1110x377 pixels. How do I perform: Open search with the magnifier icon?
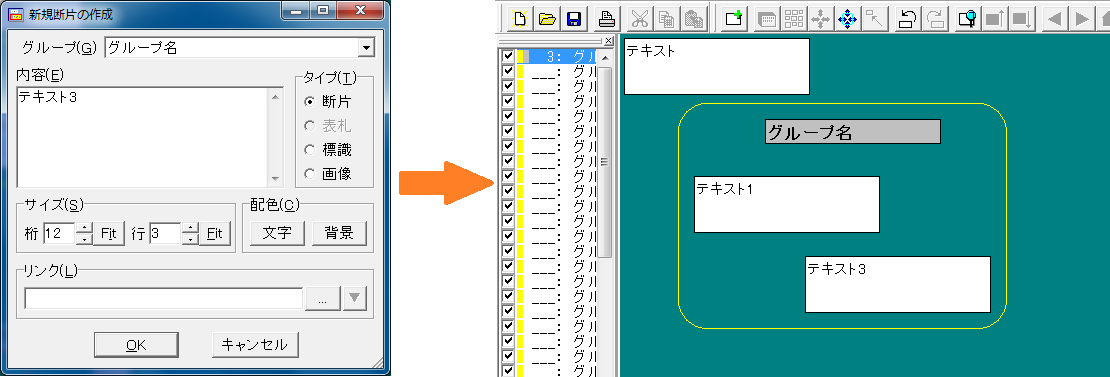pyautogui.click(x=968, y=18)
